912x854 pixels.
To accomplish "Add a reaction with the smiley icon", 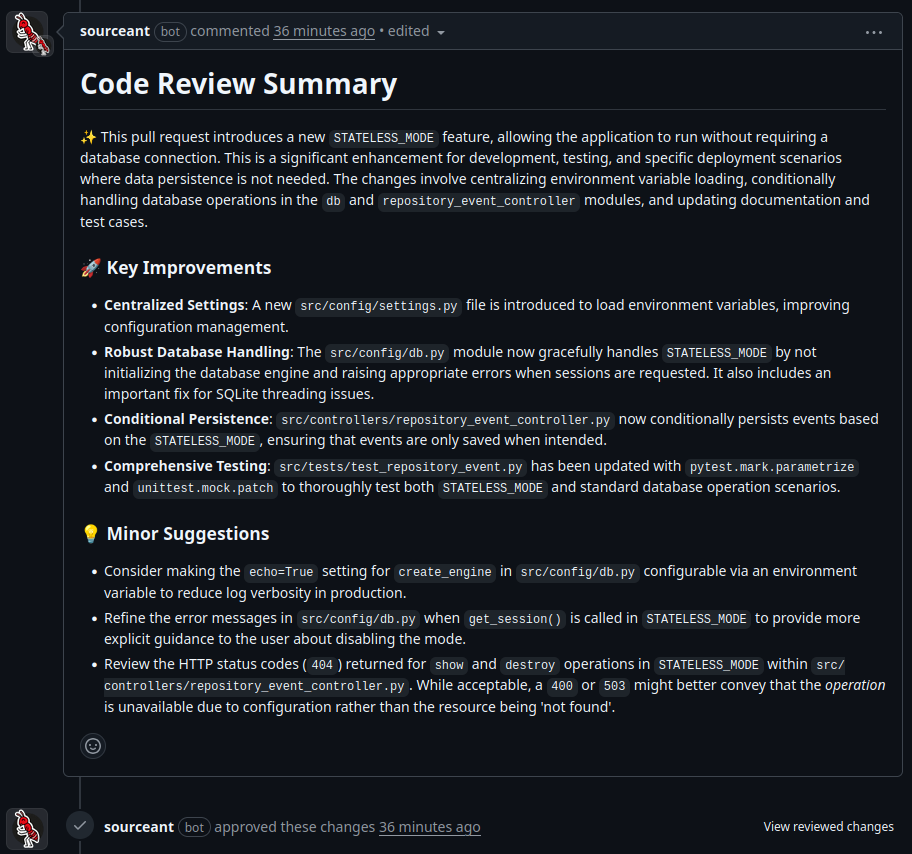I will click(x=93, y=746).
